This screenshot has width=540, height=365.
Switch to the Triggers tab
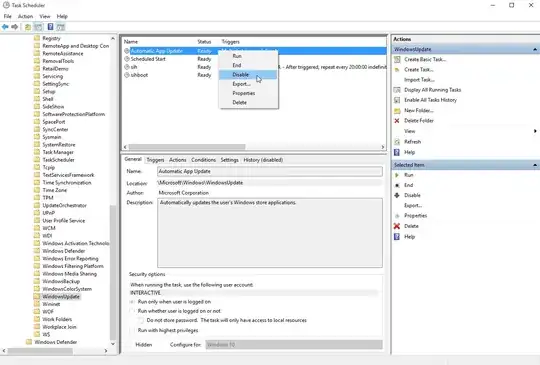155,160
